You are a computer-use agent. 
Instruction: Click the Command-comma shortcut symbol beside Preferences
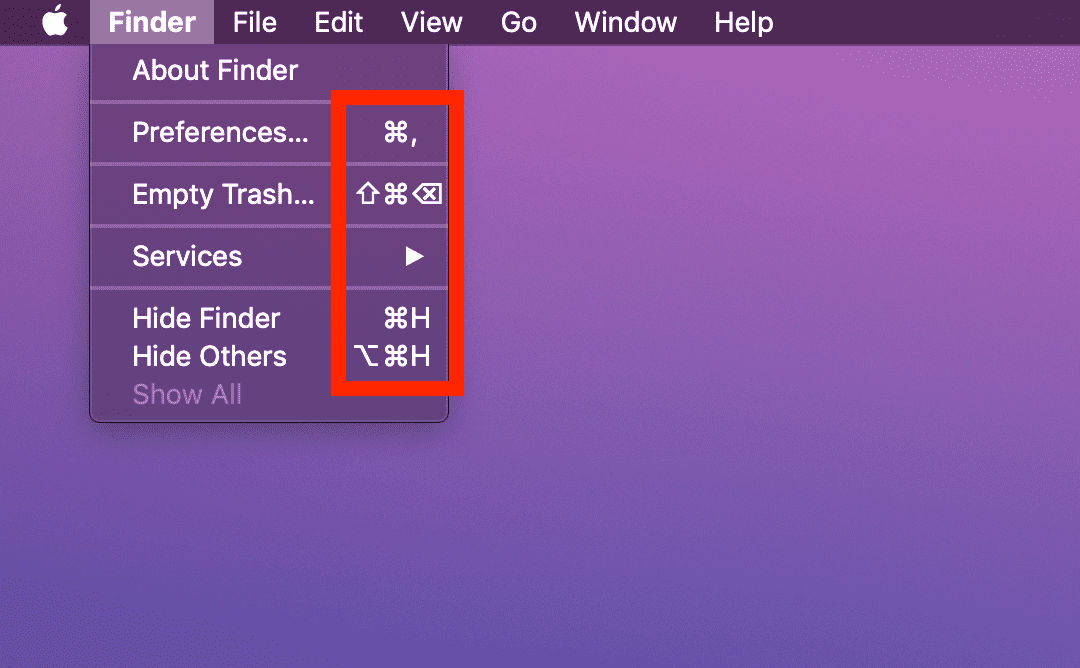400,133
